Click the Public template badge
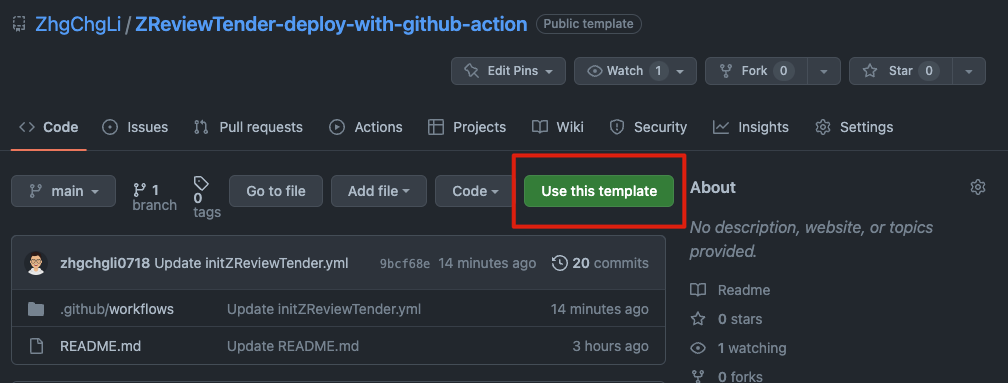The height and width of the screenshot is (383, 1008). click(588, 24)
